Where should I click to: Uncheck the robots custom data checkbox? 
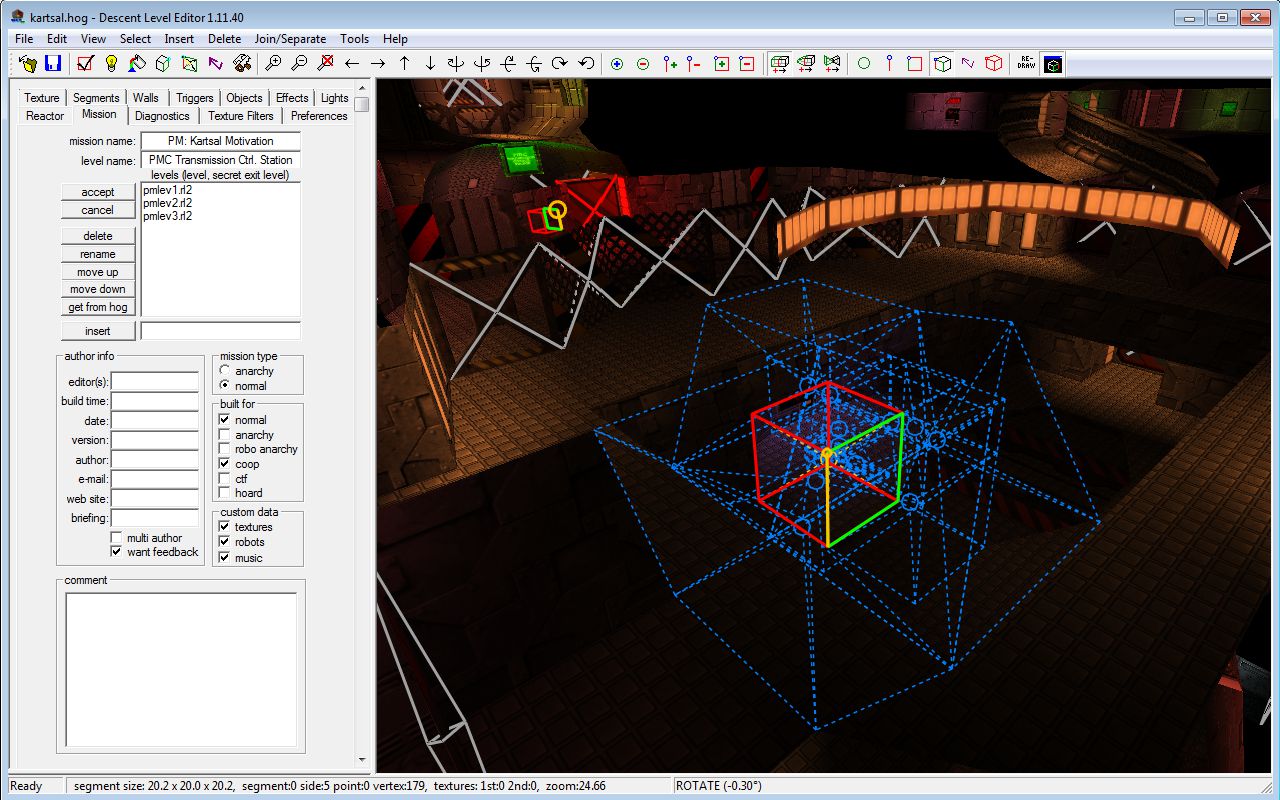(225, 542)
